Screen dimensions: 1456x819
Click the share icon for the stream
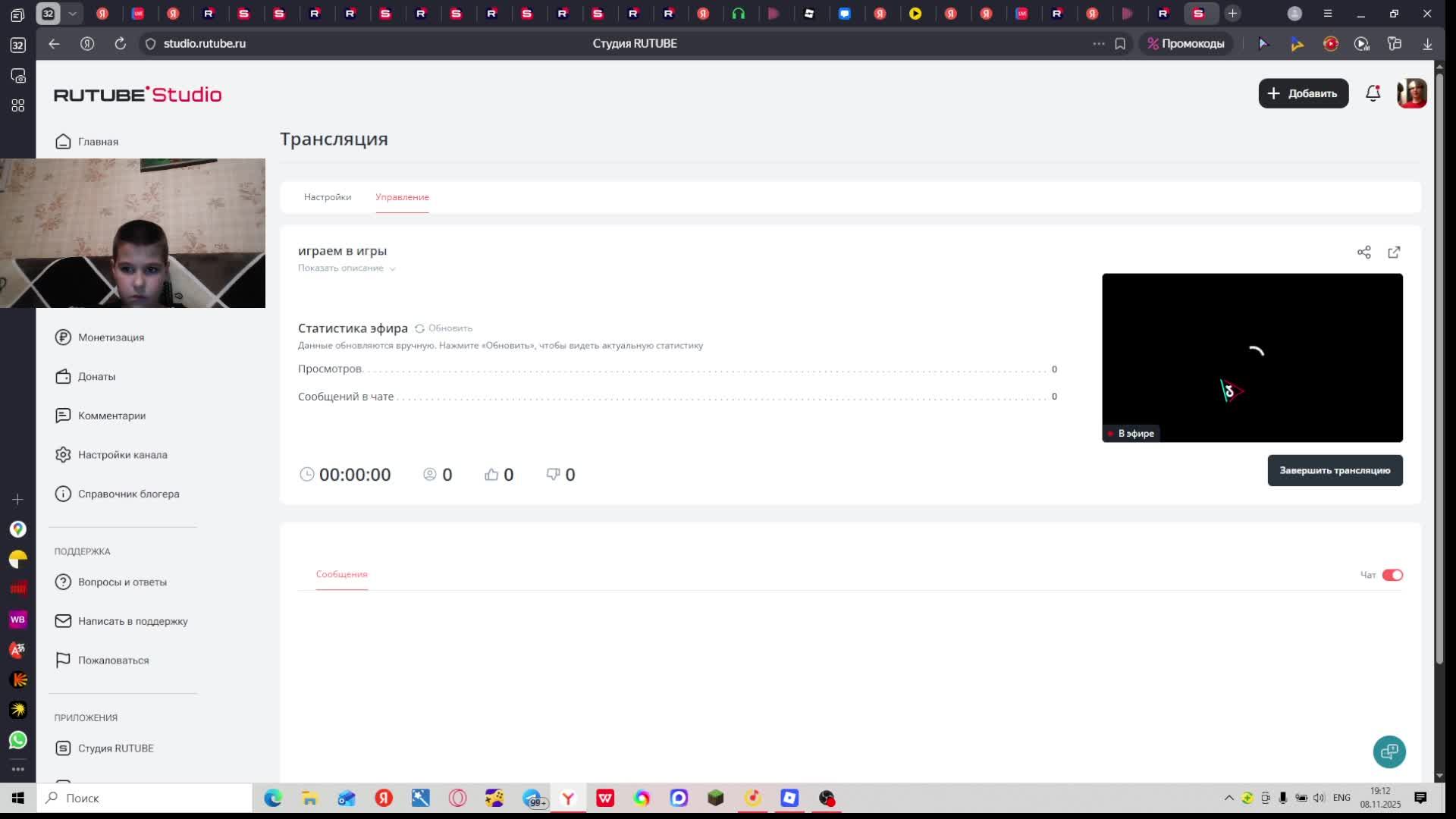tap(1363, 253)
